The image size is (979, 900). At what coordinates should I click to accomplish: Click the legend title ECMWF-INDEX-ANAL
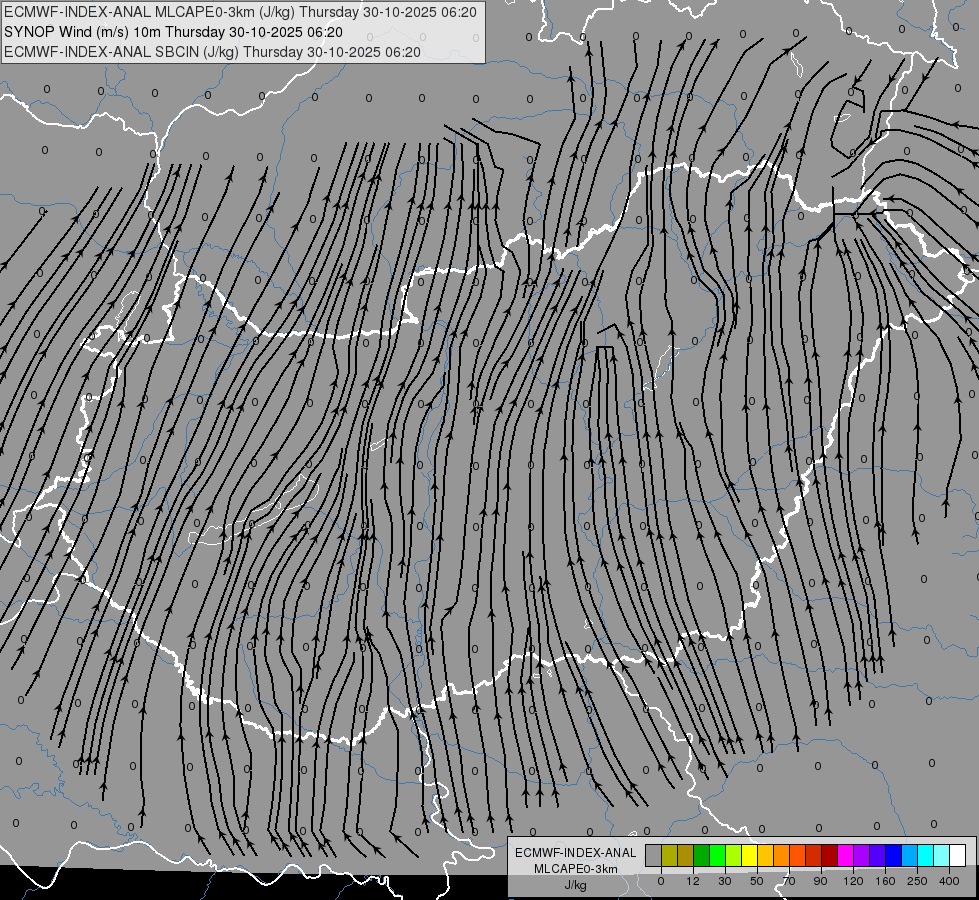point(576,853)
